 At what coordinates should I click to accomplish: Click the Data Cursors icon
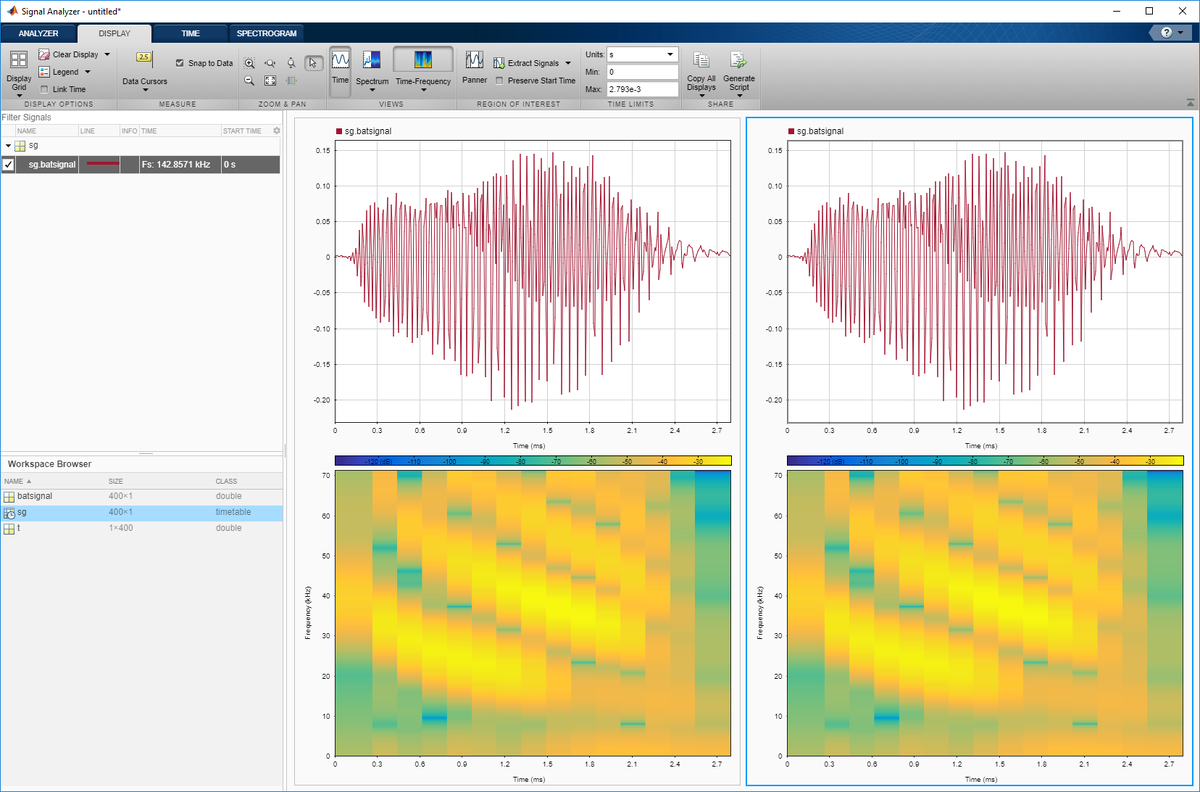[x=144, y=58]
